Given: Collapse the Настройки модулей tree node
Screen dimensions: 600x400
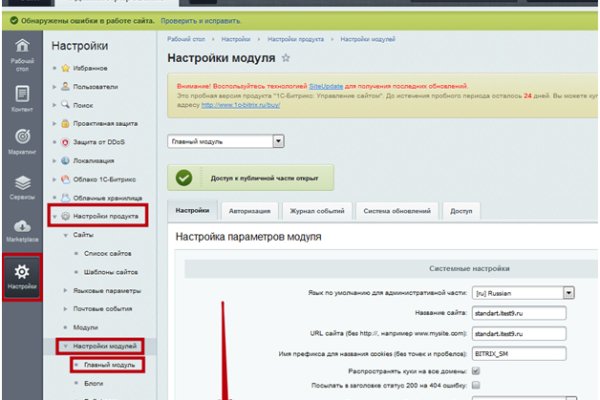Looking at the screenshot, I should click(64, 345).
